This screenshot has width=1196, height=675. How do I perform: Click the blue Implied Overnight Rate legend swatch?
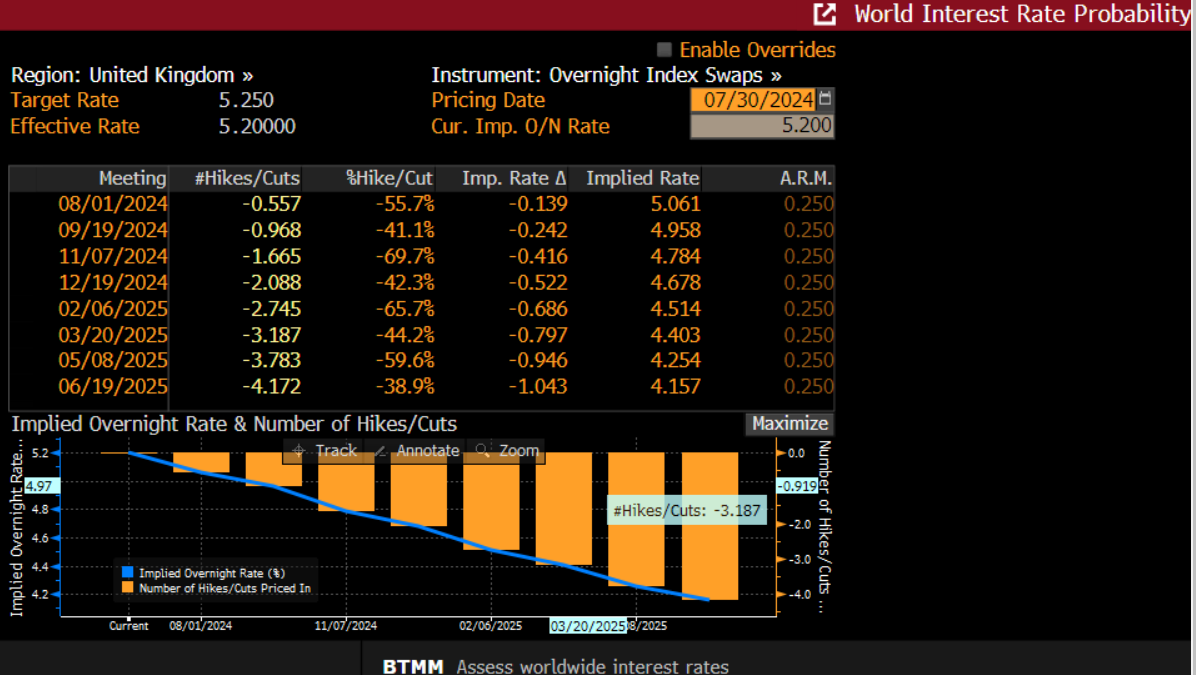(x=126, y=572)
